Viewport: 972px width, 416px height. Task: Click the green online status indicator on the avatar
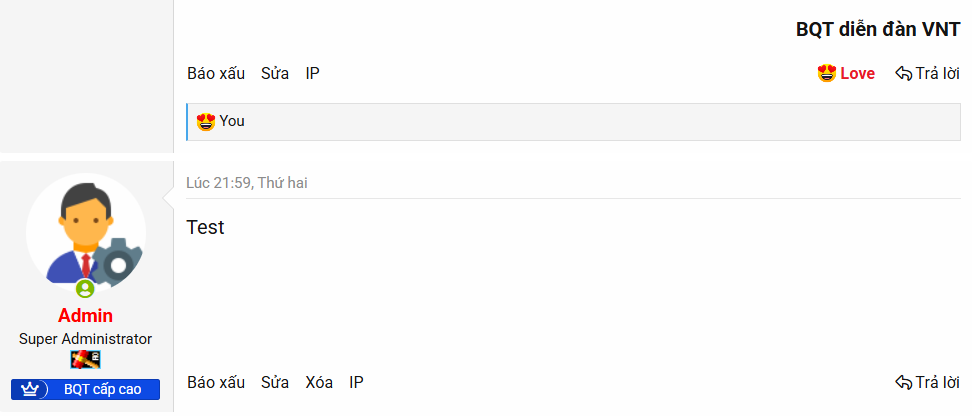pyautogui.click(x=85, y=289)
